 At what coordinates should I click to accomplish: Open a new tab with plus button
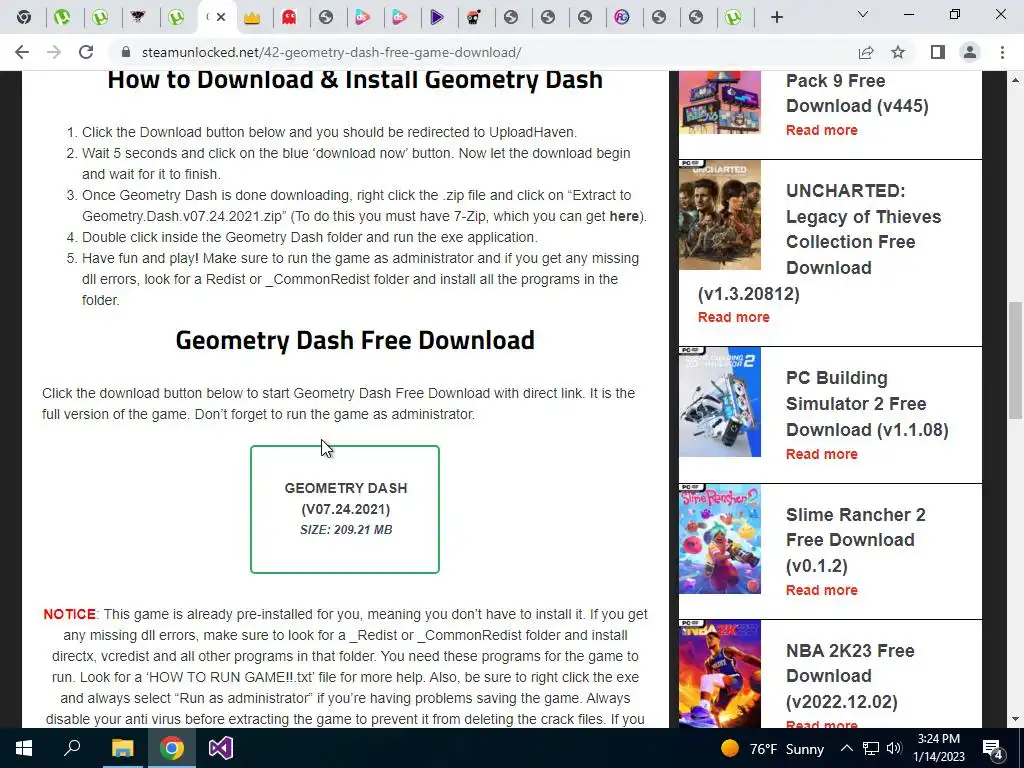[x=776, y=18]
